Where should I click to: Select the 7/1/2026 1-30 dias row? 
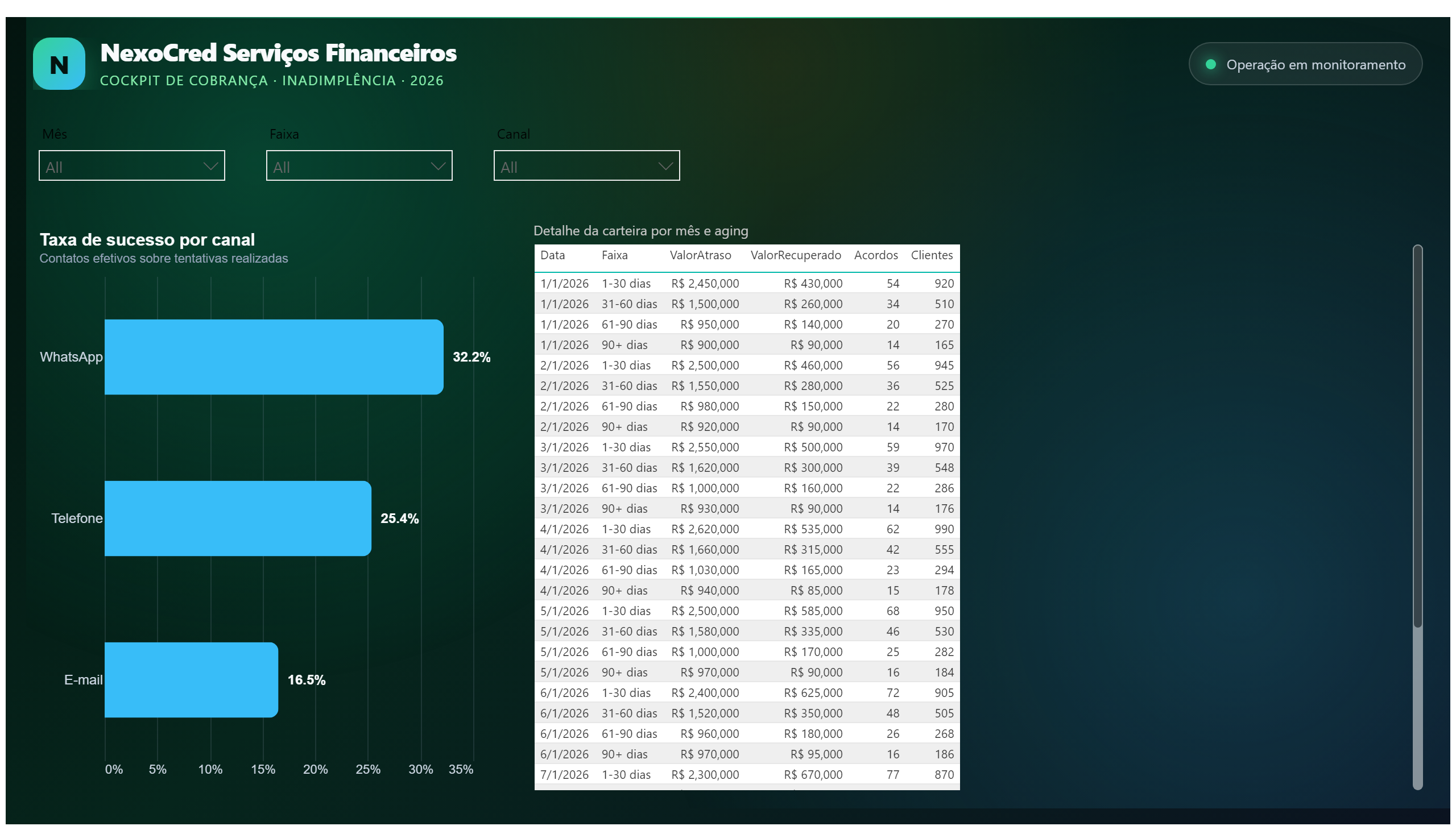coord(747,775)
